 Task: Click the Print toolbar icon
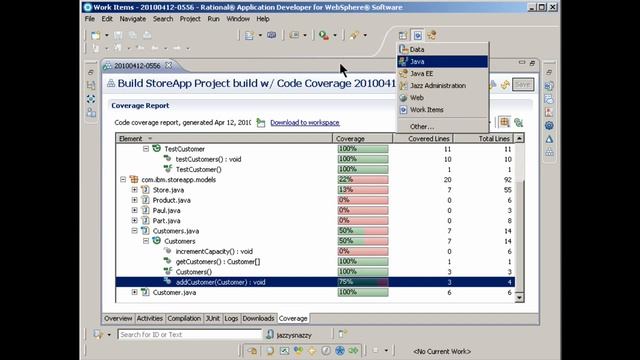pos(147,36)
